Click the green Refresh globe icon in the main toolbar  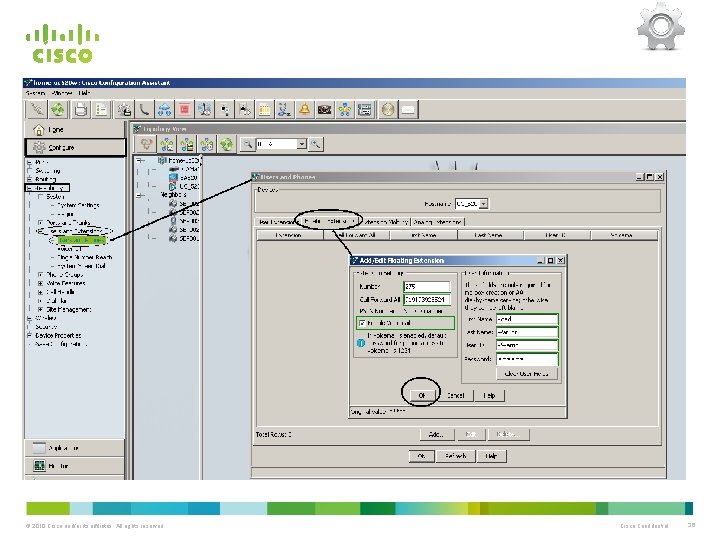[x=58, y=110]
